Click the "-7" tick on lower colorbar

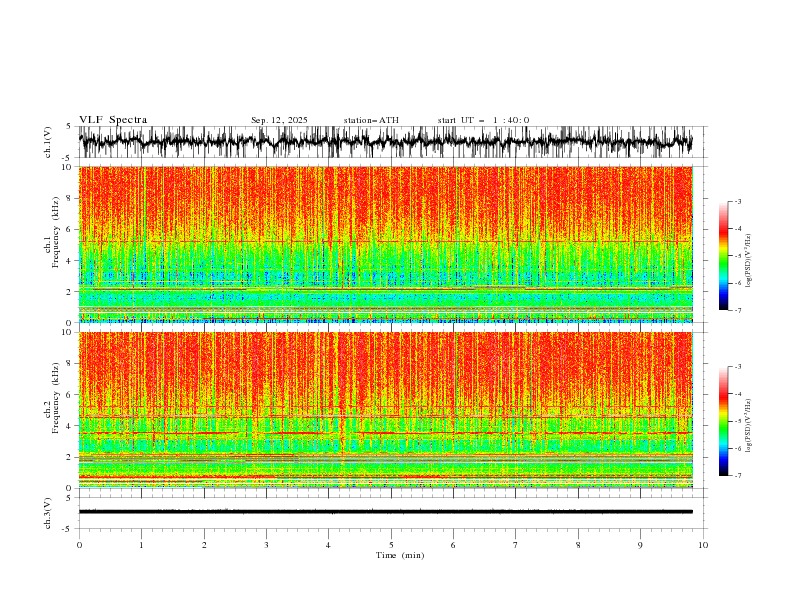737,475
